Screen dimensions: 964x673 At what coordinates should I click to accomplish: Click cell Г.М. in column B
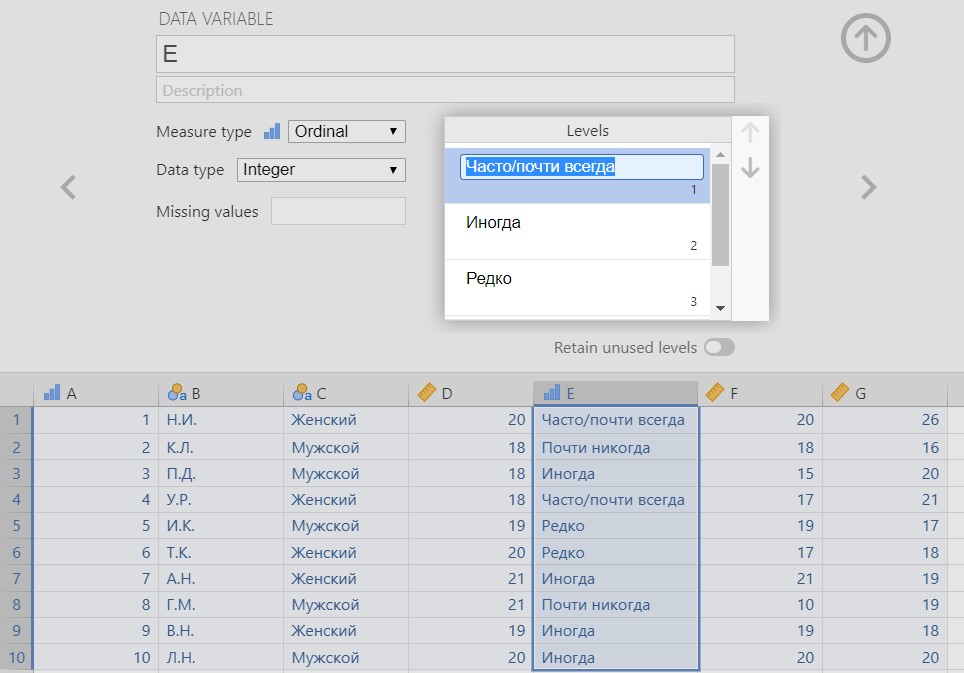(x=221, y=605)
